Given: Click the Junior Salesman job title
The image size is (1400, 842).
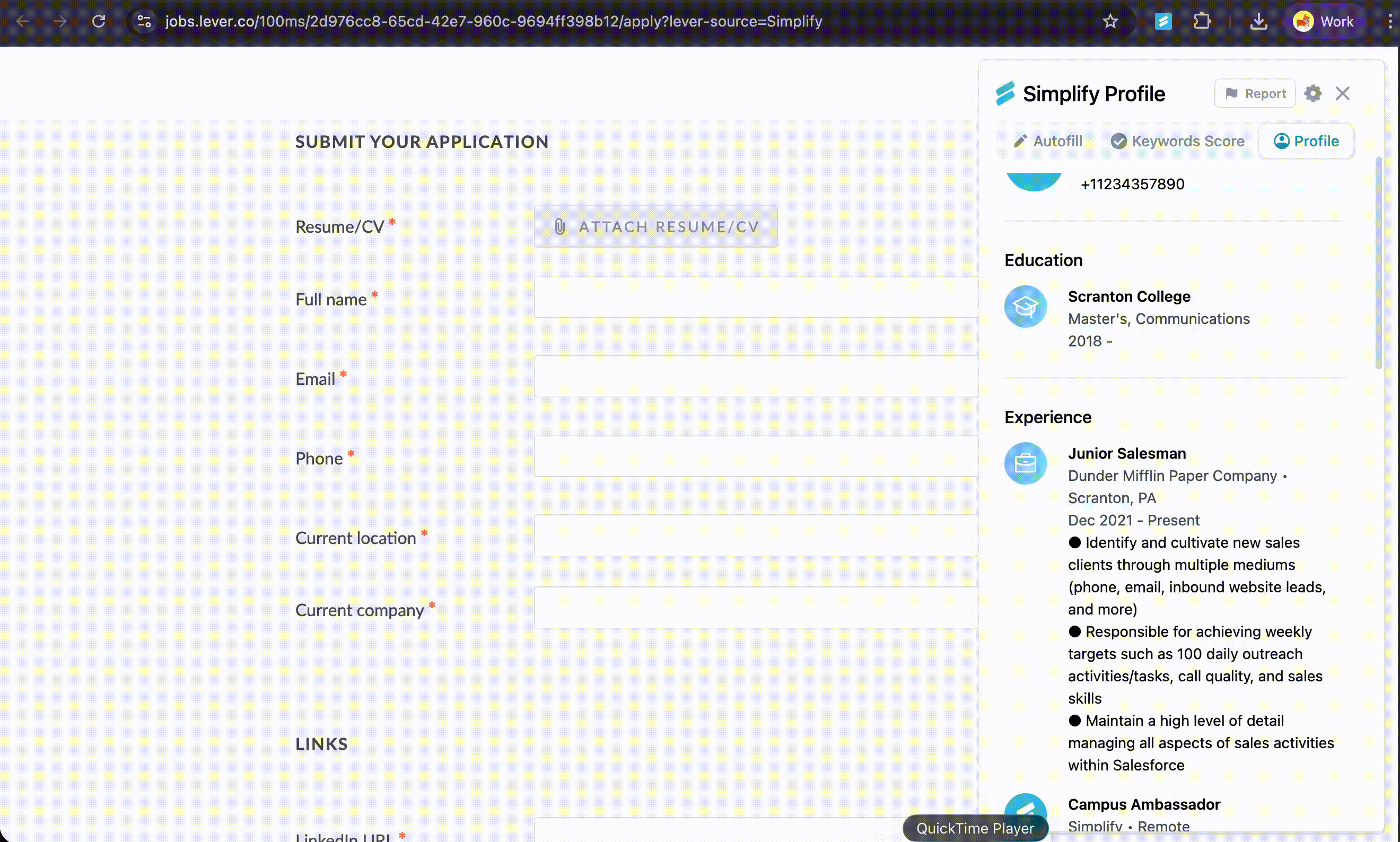Looking at the screenshot, I should pos(1126,453).
